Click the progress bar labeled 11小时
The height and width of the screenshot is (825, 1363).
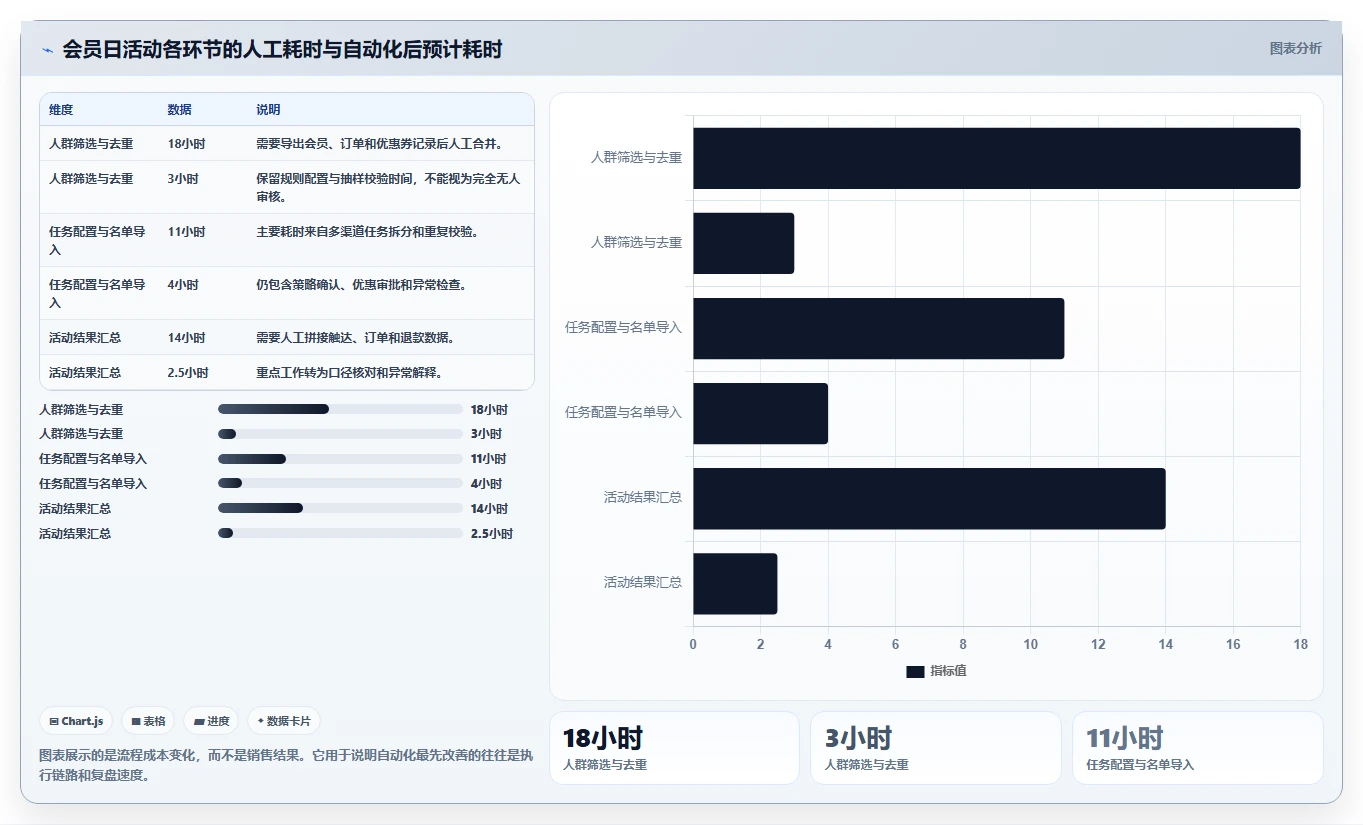click(x=340, y=459)
